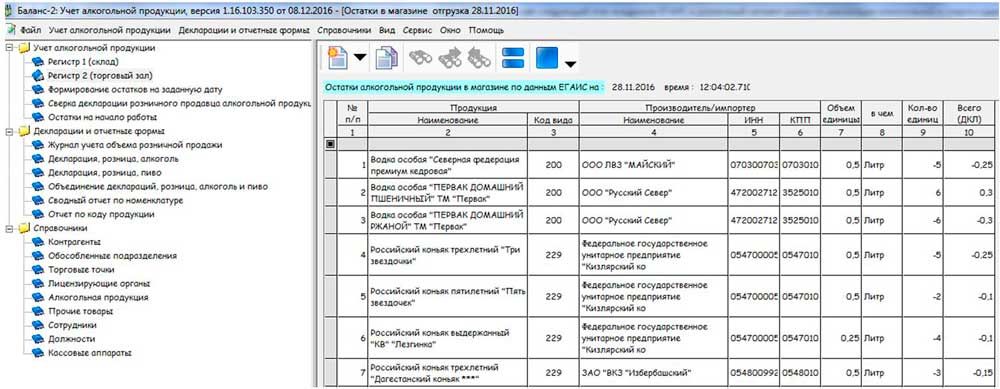Click the Кол-во единиц column header
Screen dimensions: 1000x389
tap(924, 114)
